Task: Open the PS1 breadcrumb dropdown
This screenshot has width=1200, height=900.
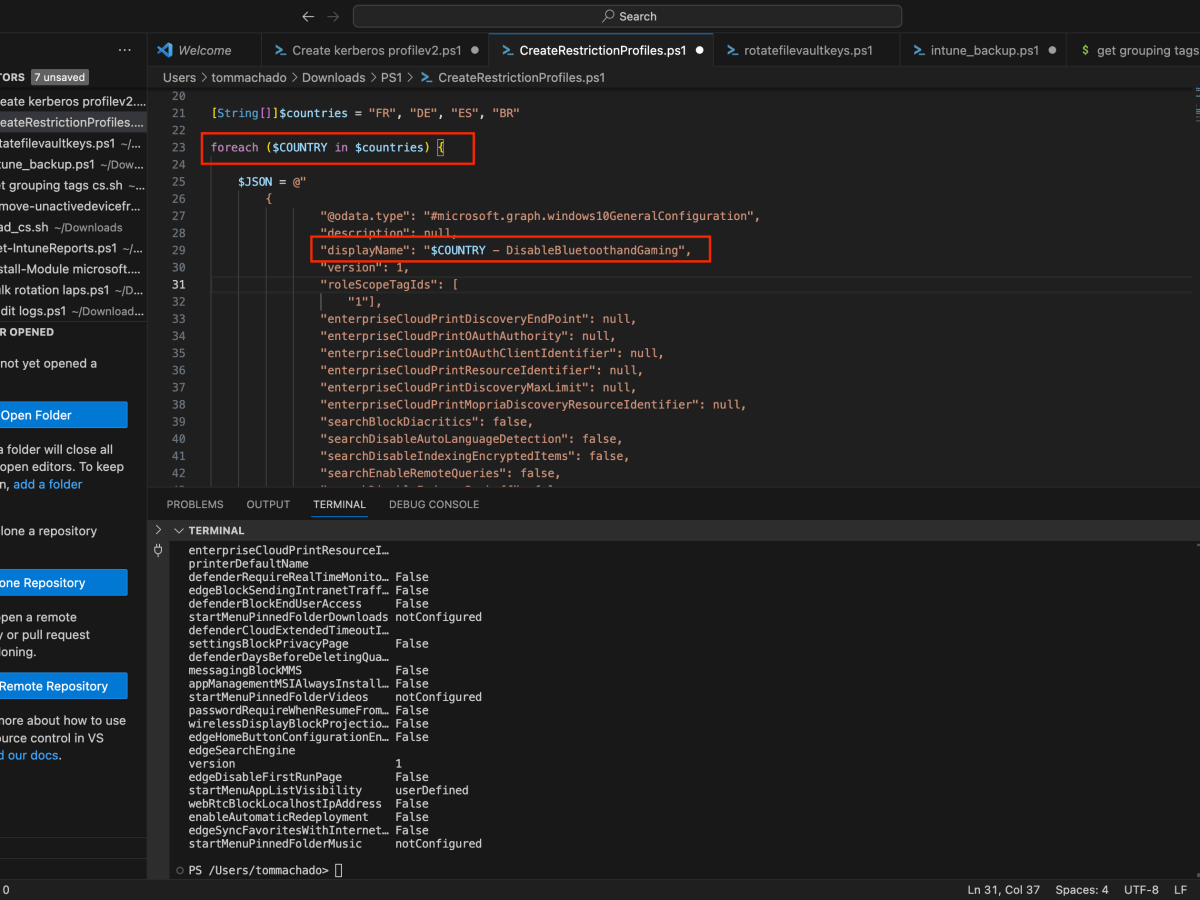Action: point(391,77)
